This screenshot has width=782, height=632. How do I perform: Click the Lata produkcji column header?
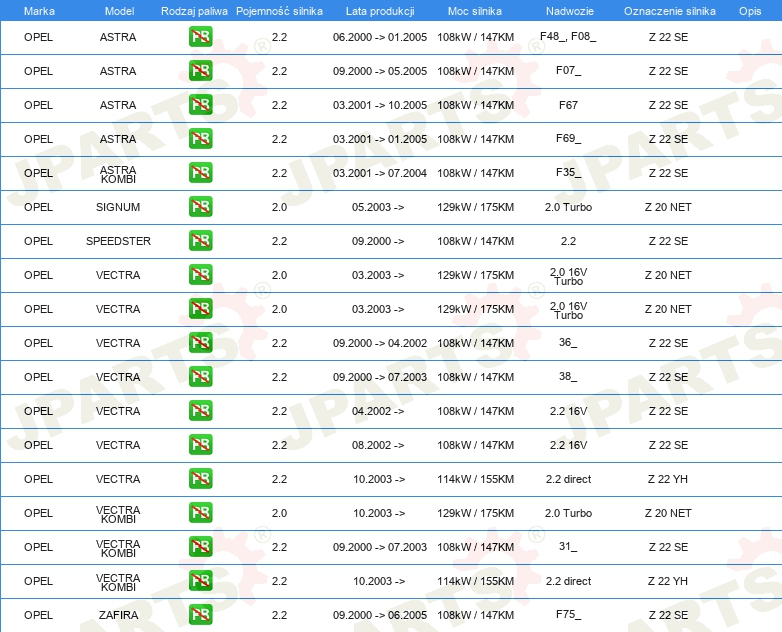(x=380, y=11)
